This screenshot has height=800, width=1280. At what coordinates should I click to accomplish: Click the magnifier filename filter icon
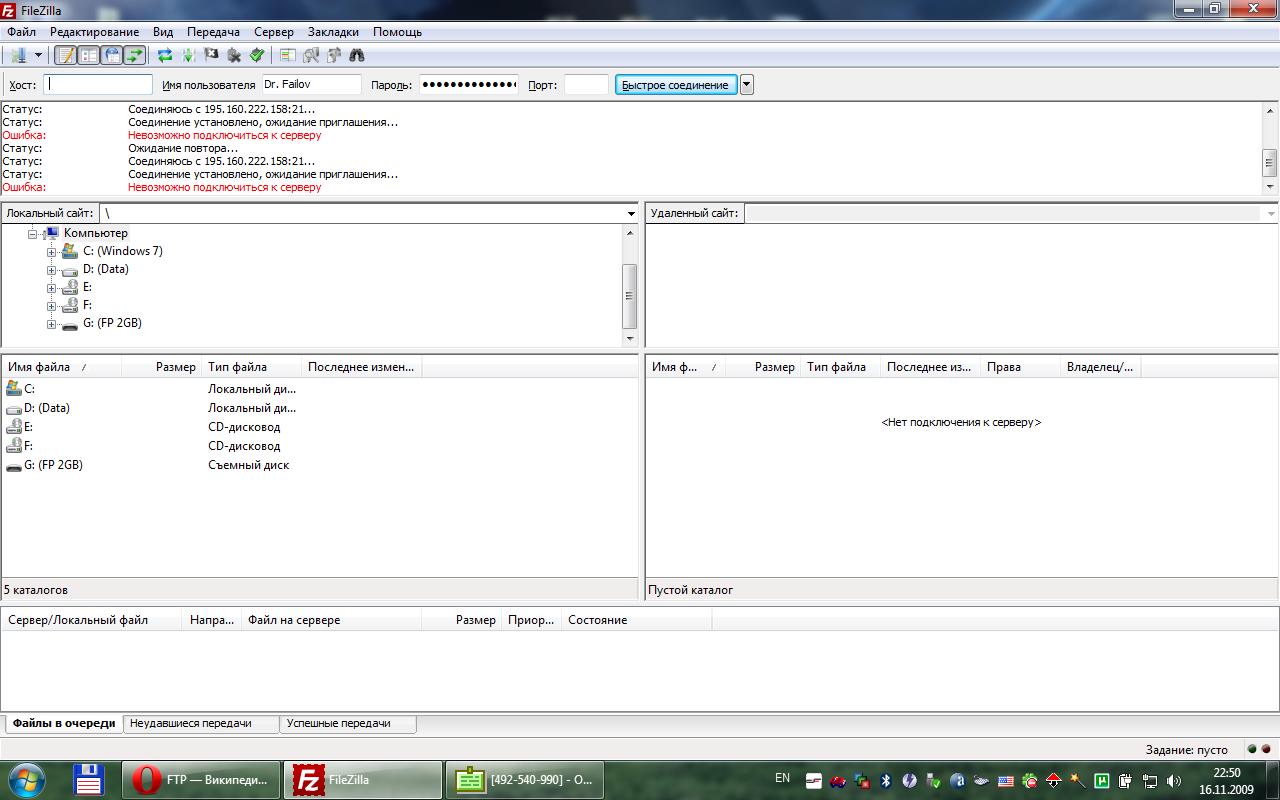(x=311, y=56)
